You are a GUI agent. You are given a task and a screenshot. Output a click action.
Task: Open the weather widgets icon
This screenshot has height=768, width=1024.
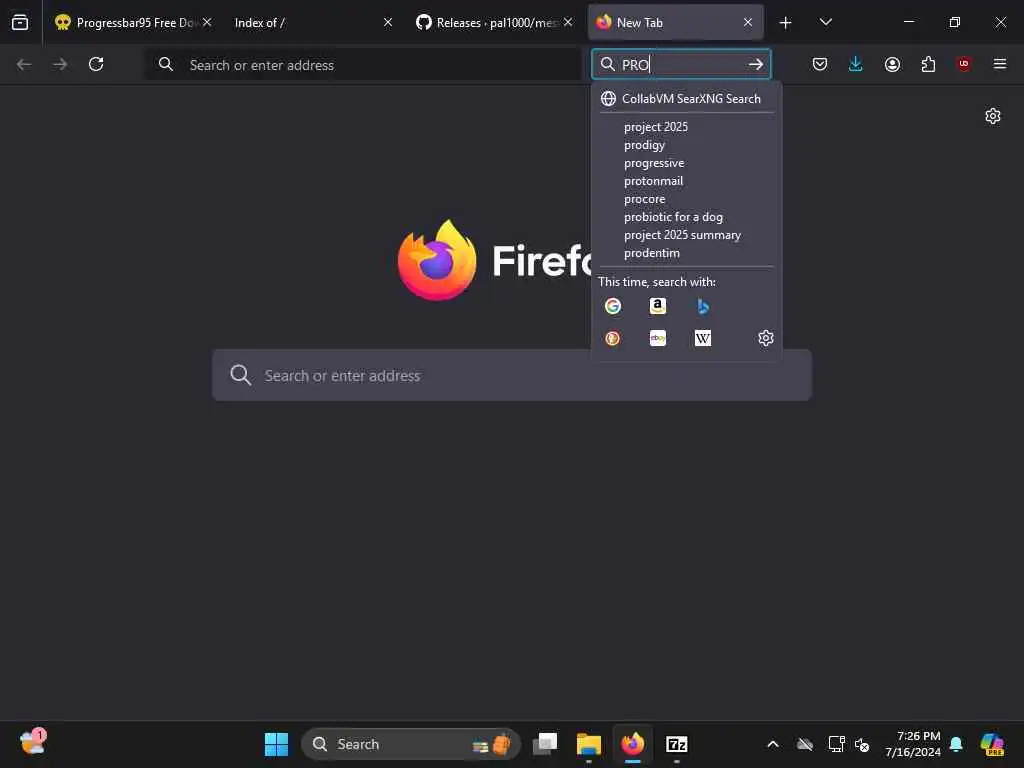click(x=33, y=743)
